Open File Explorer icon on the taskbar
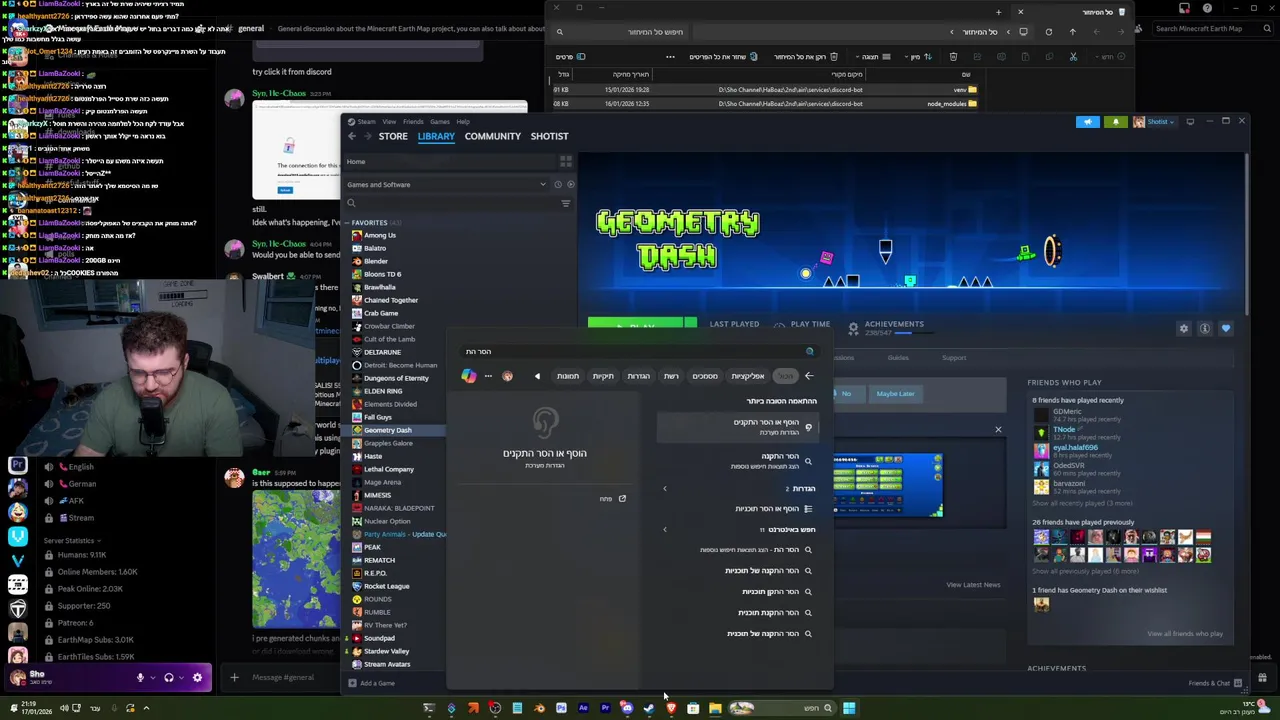Viewport: 1280px width, 720px height. (x=715, y=708)
